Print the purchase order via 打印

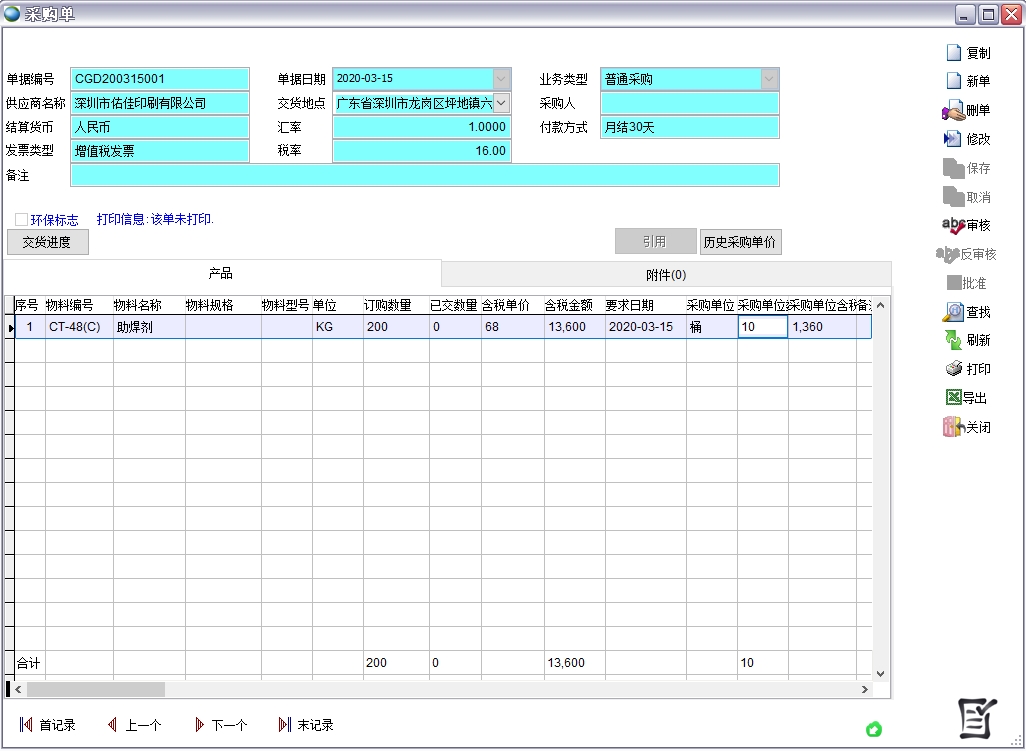pos(953,369)
